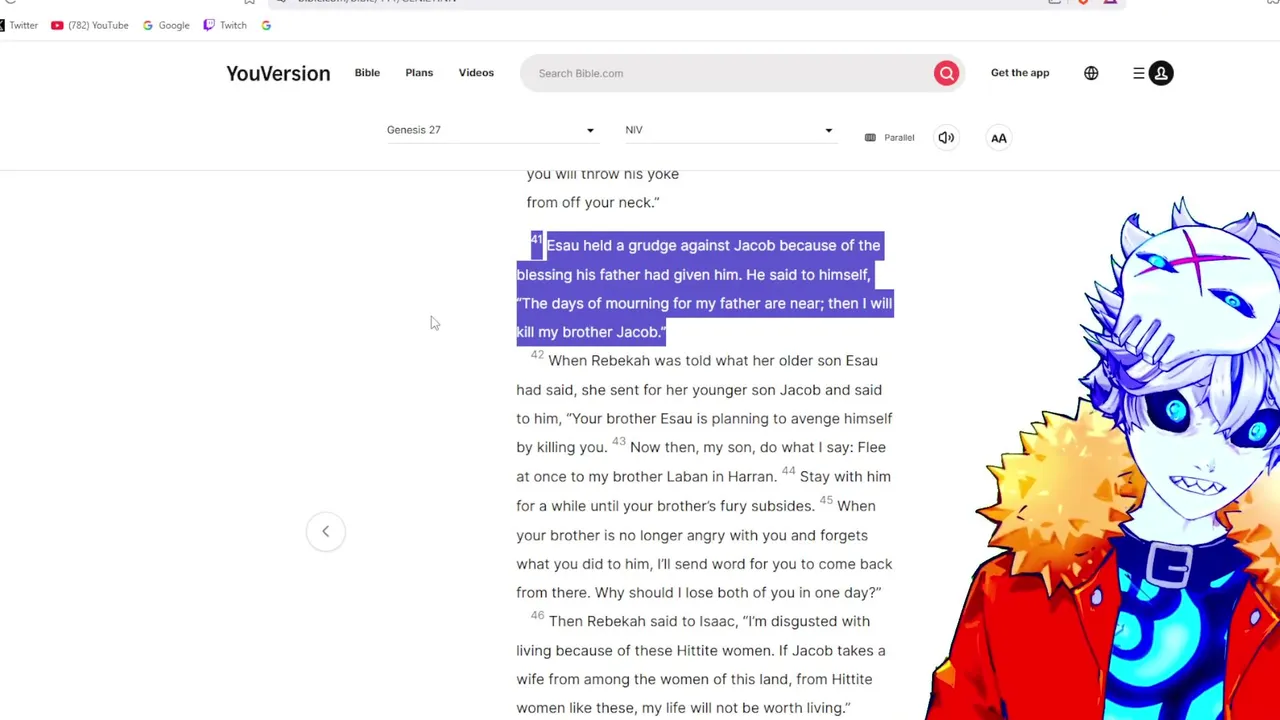Open the Bible menu item

(x=367, y=73)
